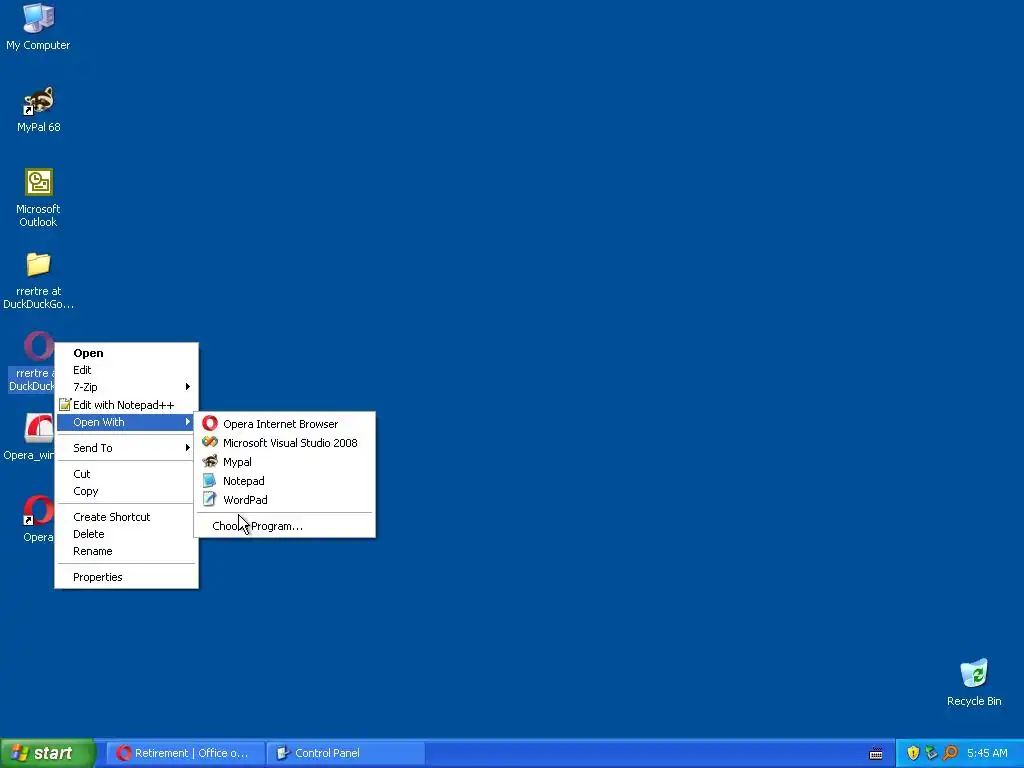Click the network connection tray icon
Viewport: 1024px width, 768px height.
point(931,753)
